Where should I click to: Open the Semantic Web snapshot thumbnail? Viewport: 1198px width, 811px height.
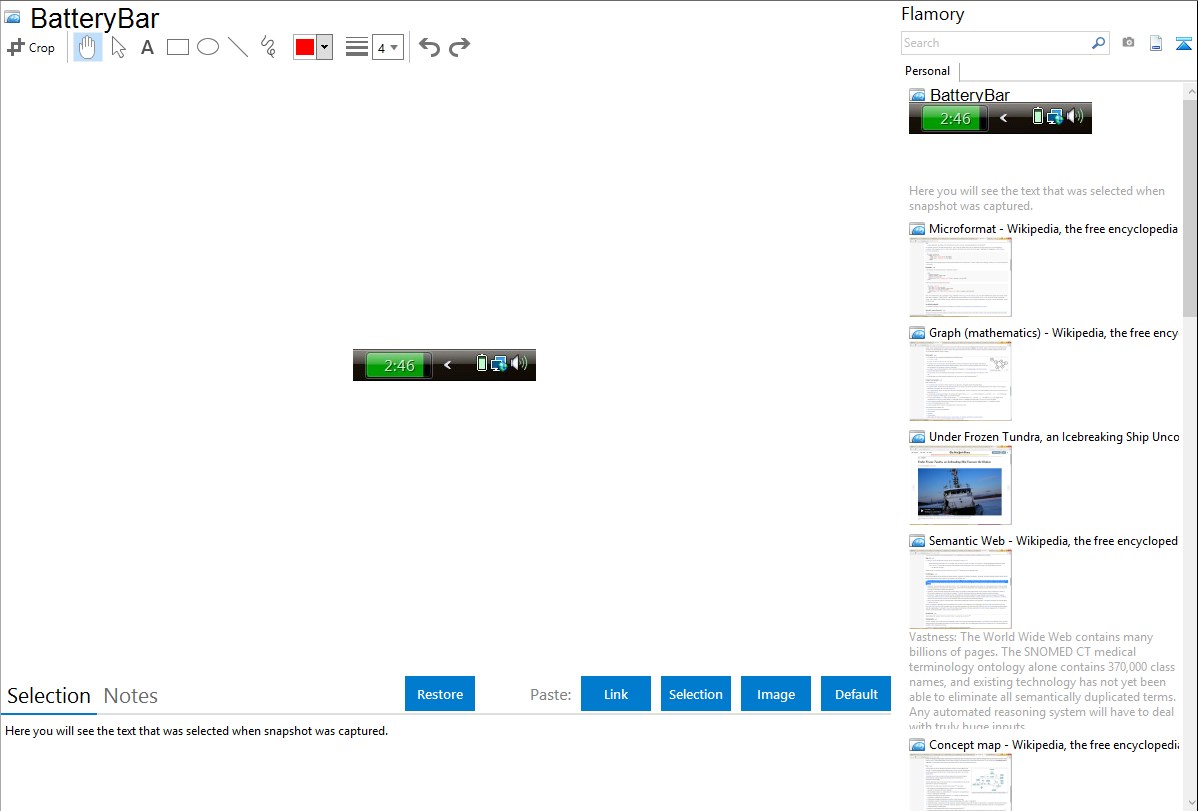960,589
